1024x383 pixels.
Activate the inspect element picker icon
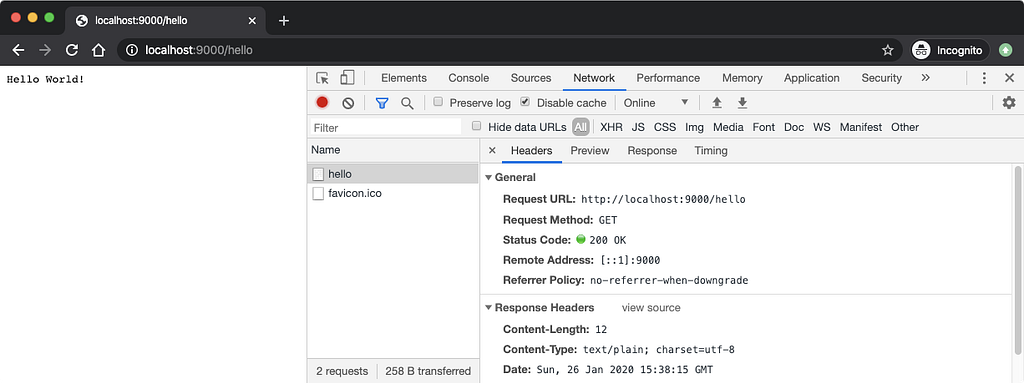[323, 78]
